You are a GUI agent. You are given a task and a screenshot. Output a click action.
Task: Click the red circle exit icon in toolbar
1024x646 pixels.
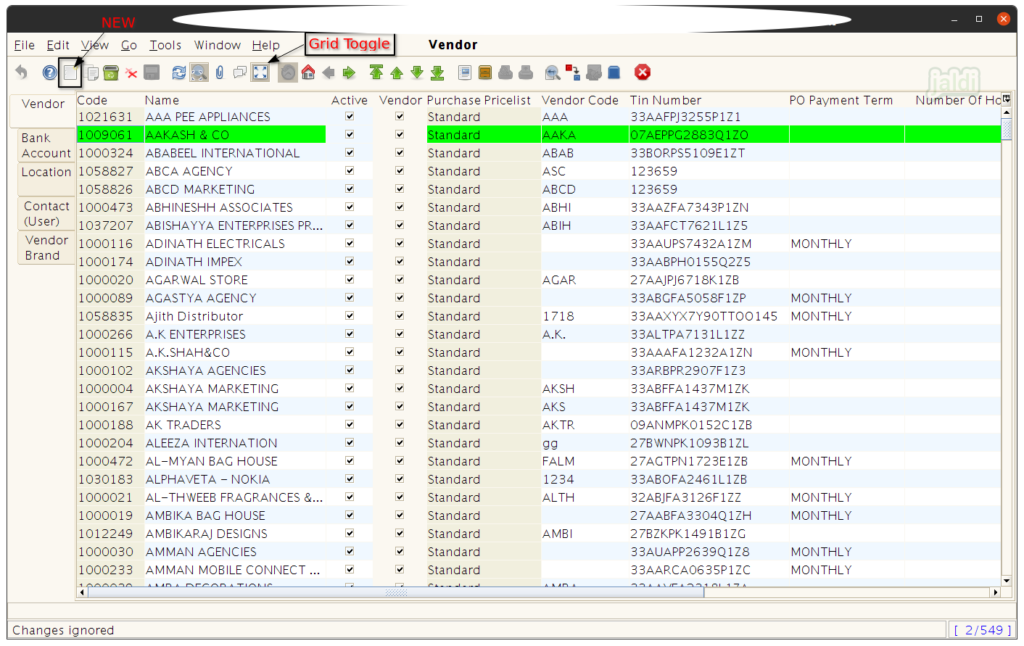[x=643, y=72]
